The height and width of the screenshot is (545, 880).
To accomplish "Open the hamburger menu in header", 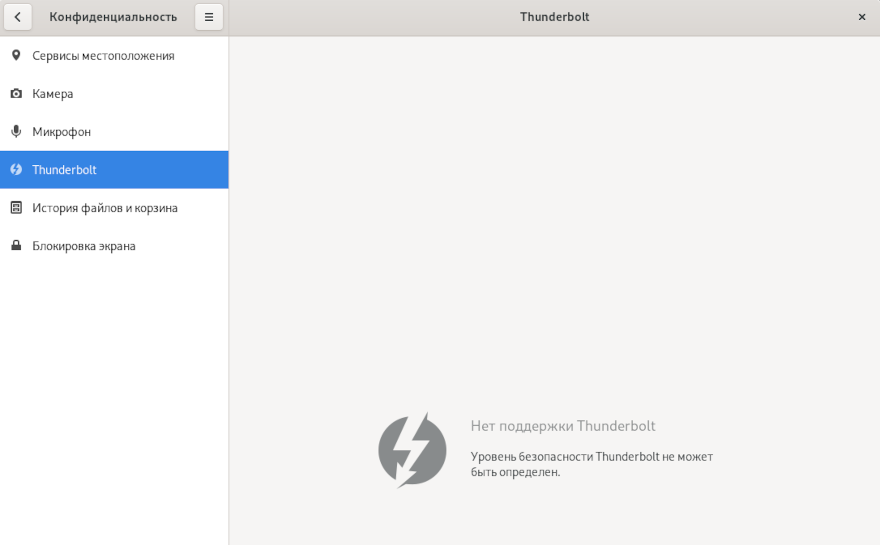I will [x=209, y=17].
